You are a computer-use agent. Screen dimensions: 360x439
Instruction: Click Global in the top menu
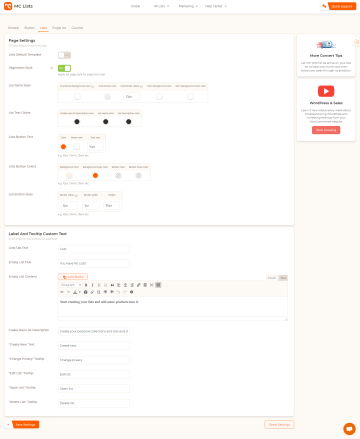click(135, 6)
